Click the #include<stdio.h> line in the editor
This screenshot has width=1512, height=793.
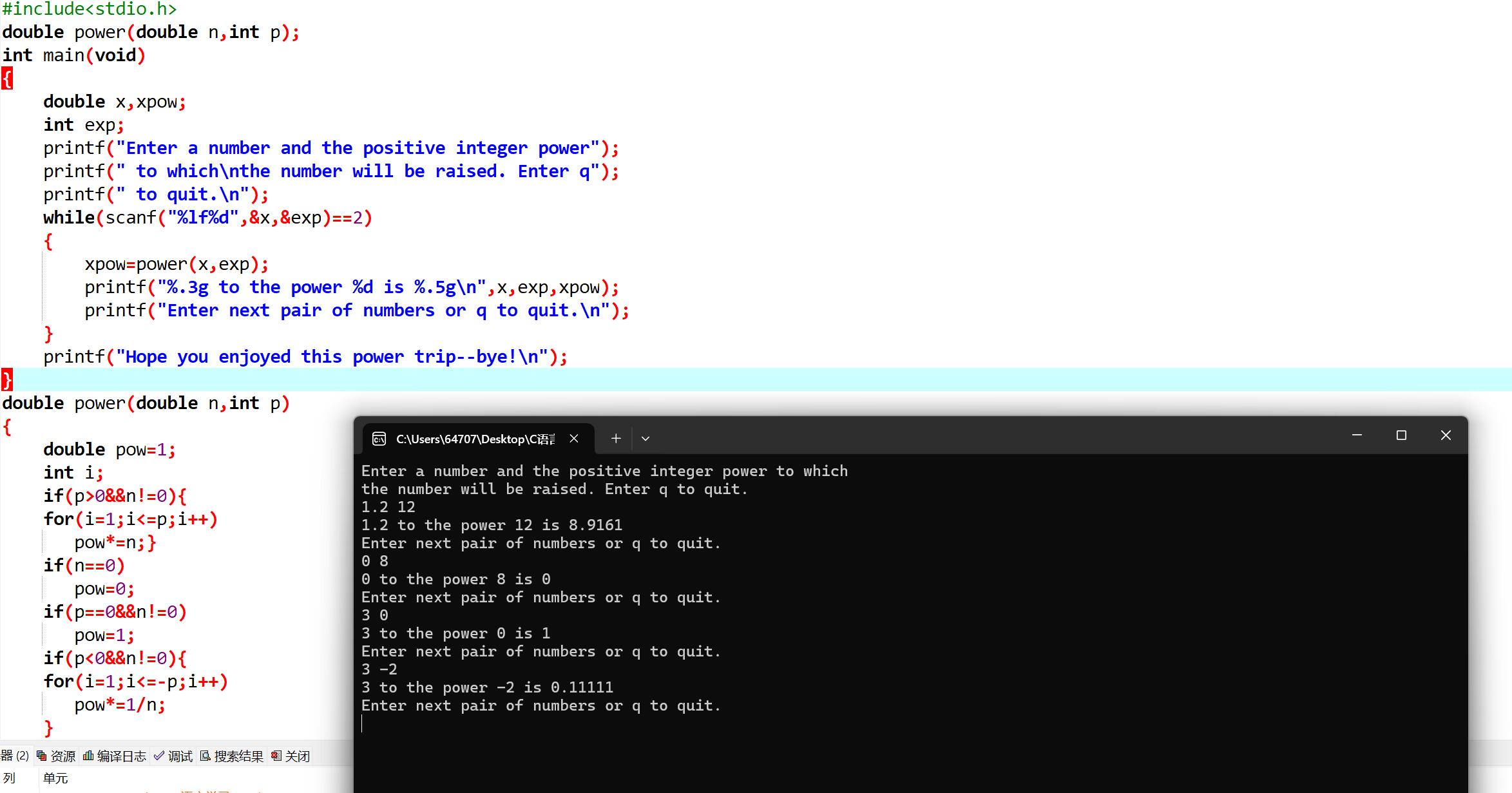click(x=90, y=9)
